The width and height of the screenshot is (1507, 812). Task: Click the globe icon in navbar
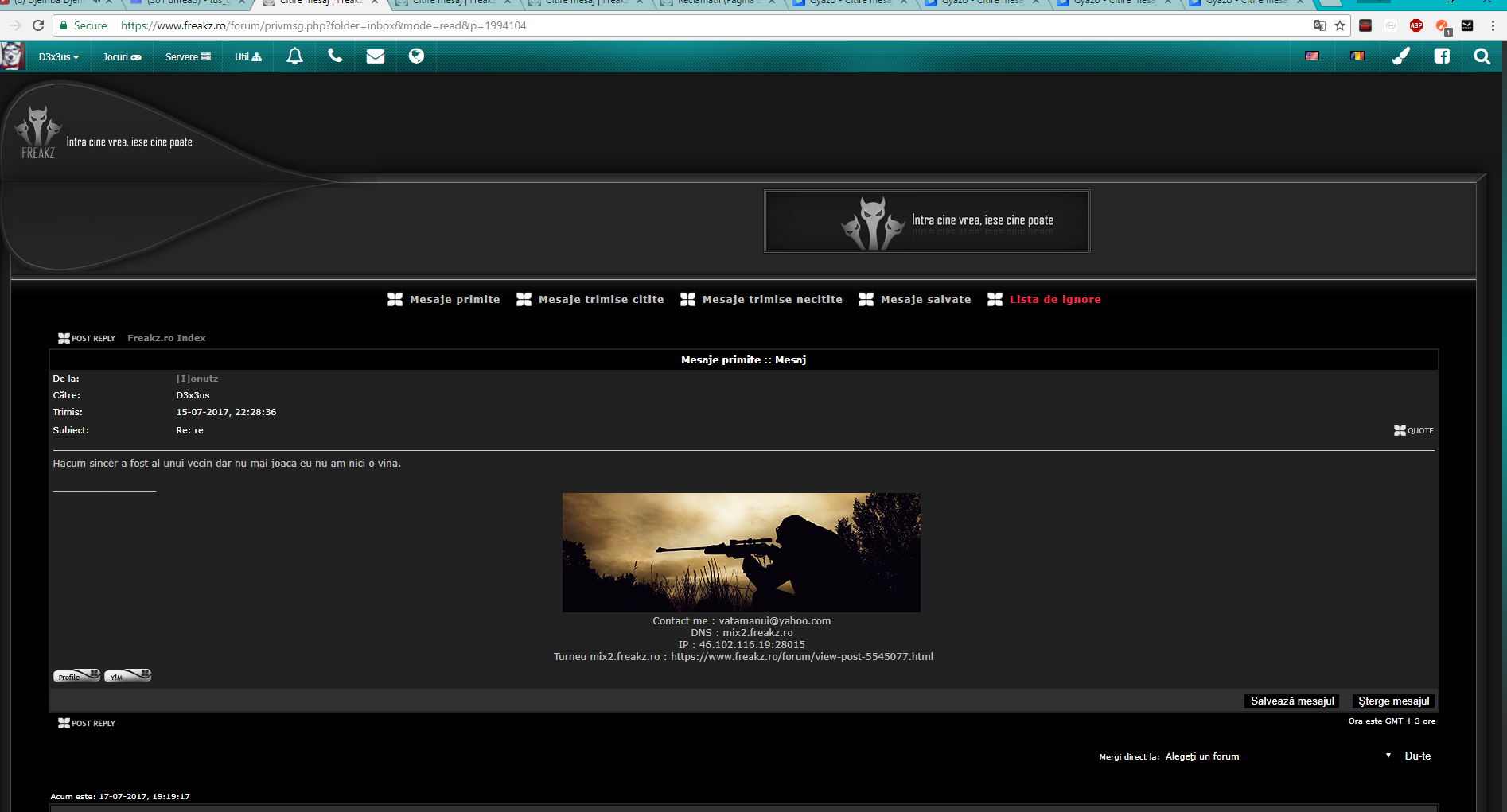coord(416,56)
